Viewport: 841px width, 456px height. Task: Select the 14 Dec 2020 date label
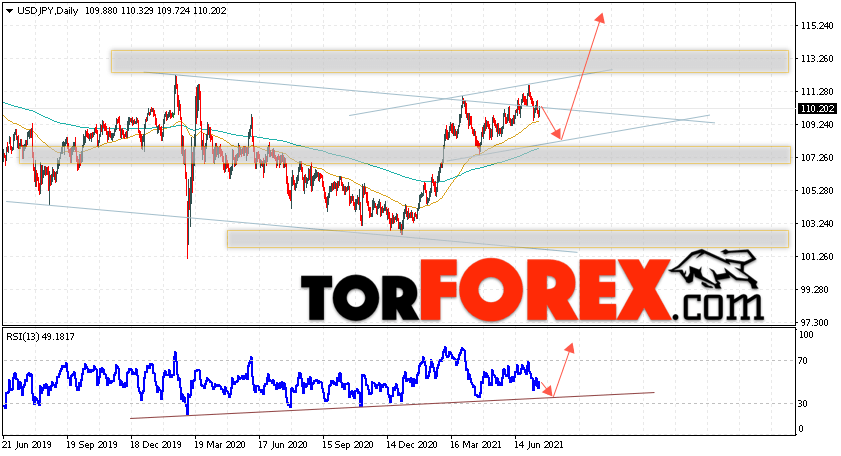coord(411,445)
